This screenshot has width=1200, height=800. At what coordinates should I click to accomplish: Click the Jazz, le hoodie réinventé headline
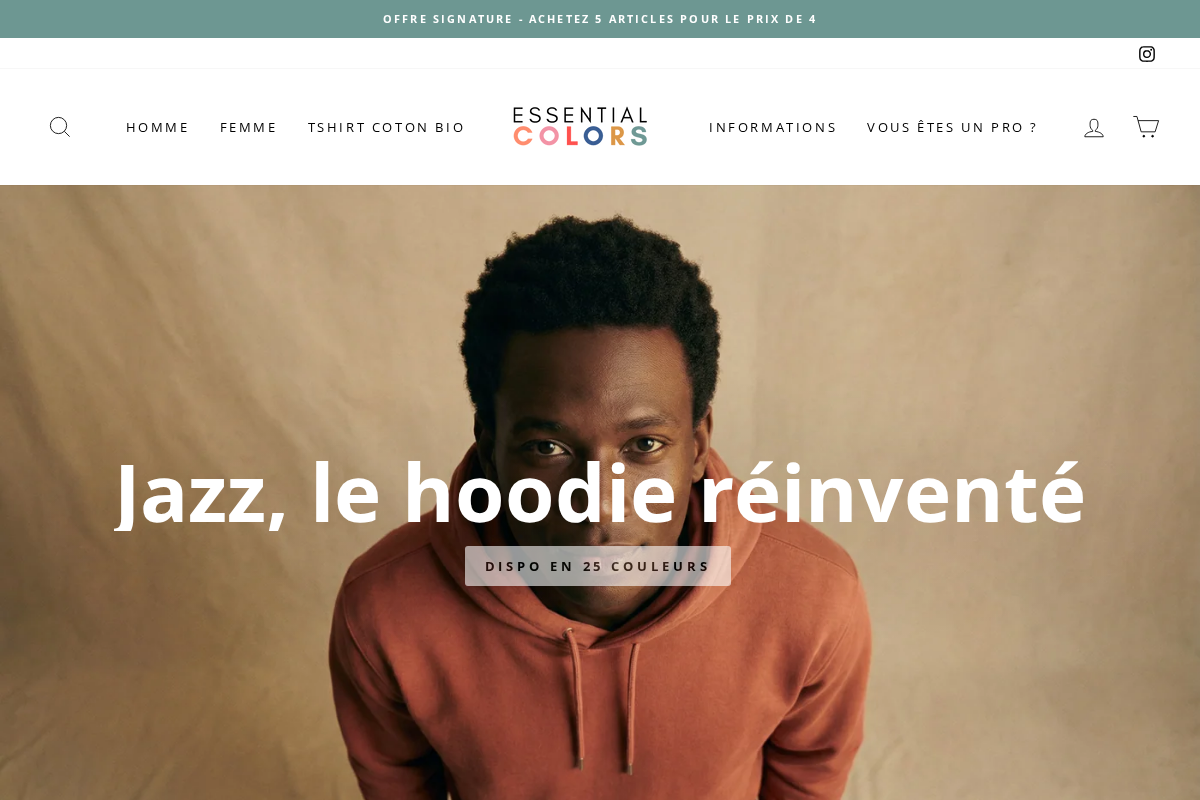coord(600,492)
